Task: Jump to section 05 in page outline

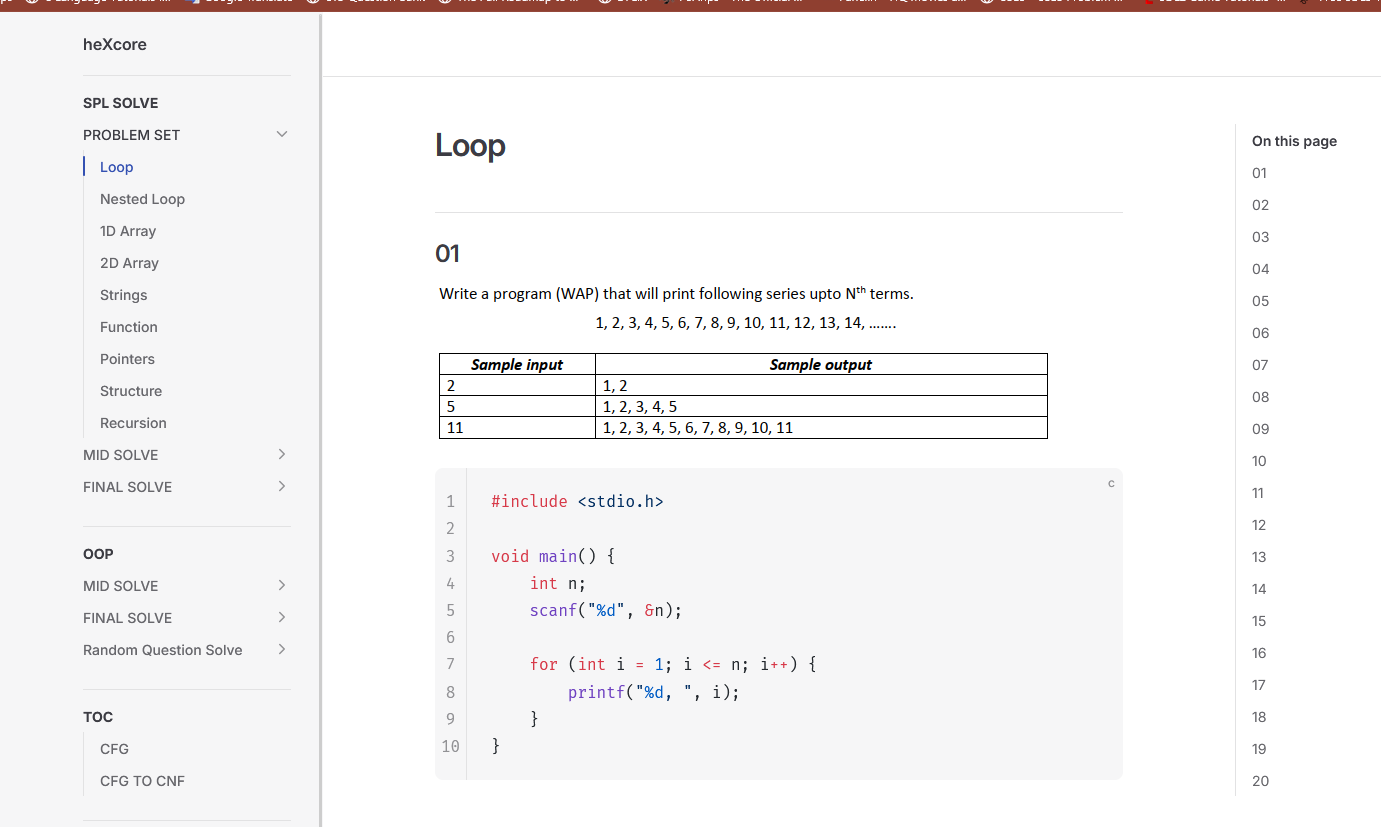Action: pyautogui.click(x=1260, y=301)
